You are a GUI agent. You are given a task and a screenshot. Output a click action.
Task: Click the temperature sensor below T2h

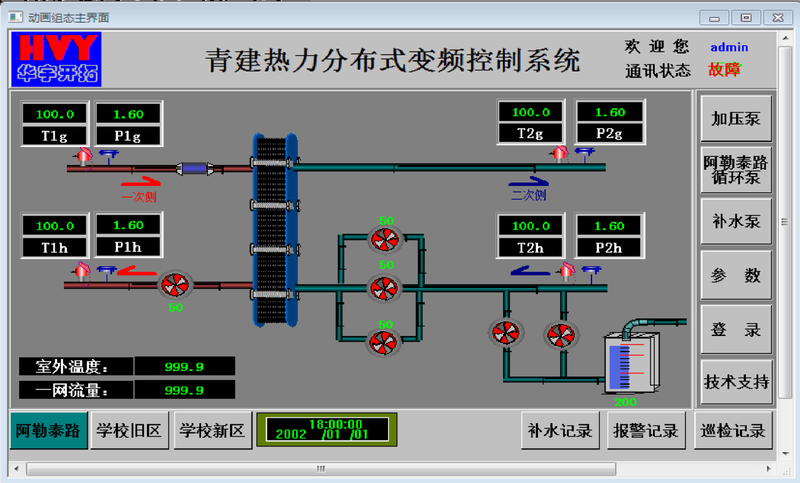(567, 271)
